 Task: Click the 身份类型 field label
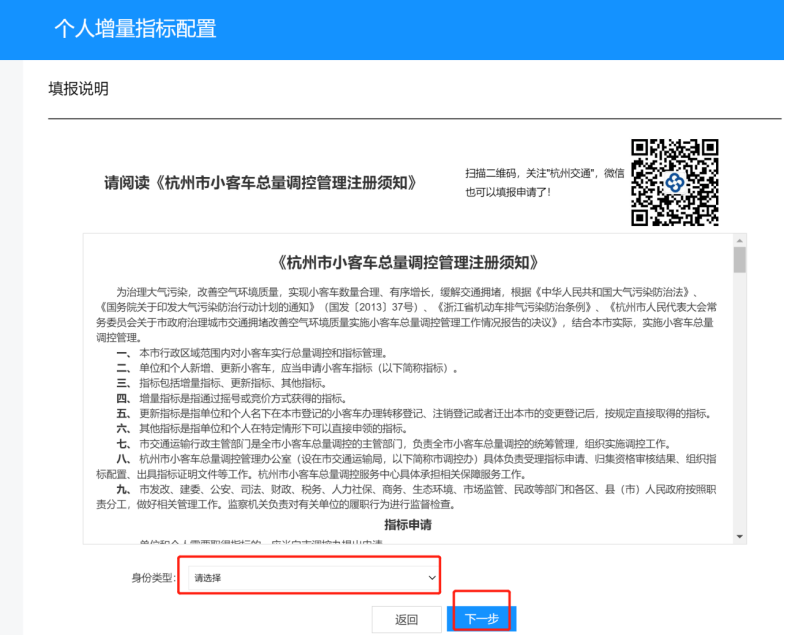tap(155, 578)
